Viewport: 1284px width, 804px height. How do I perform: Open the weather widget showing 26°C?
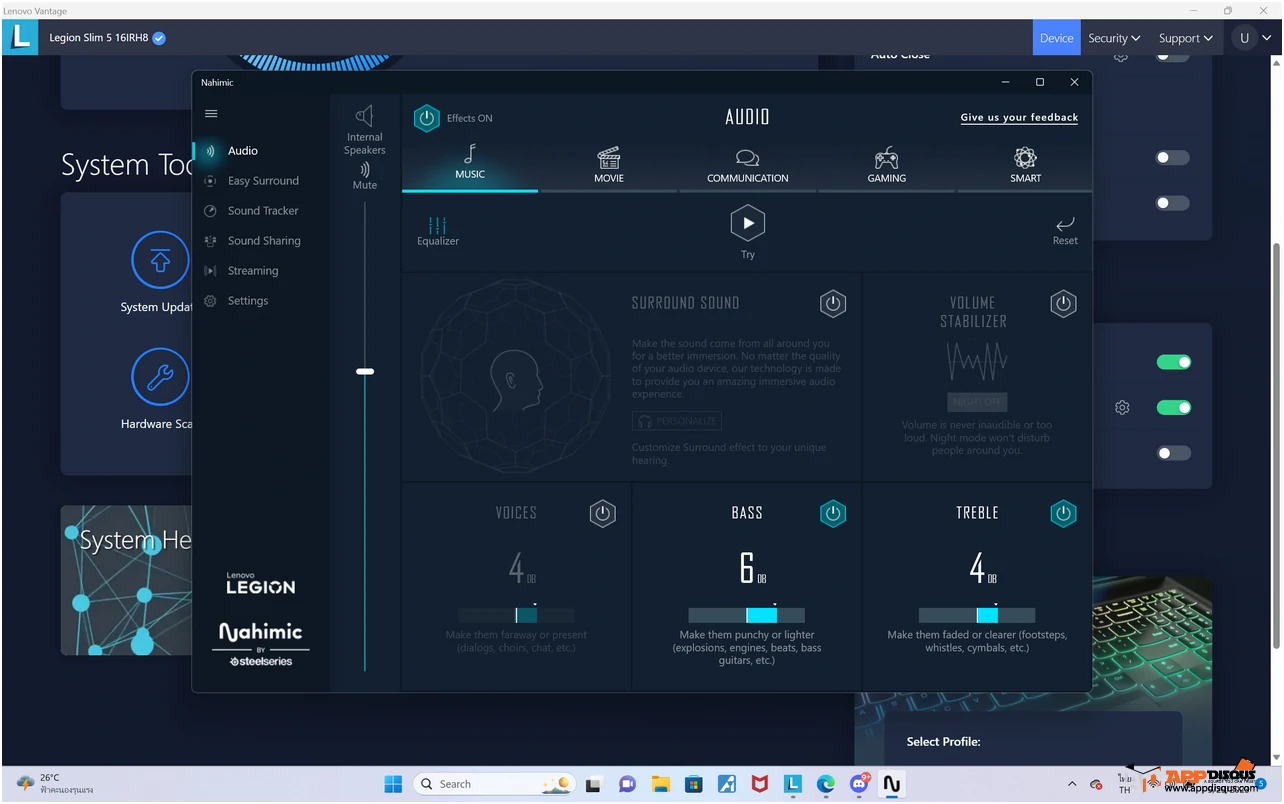[x=55, y=784]
